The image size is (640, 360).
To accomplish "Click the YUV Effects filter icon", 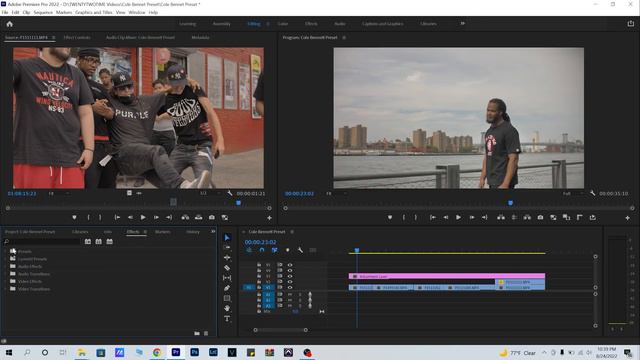I will pos(109,242).
